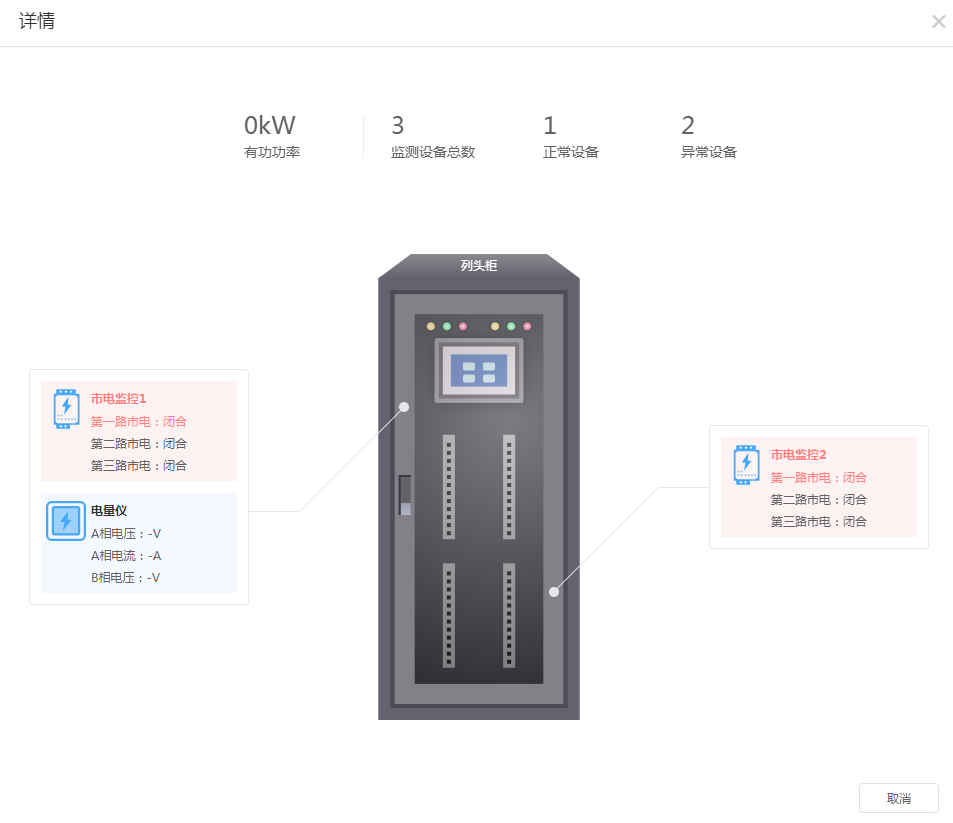The image size is (953, 823).
Task: Select the 电量仪 card title
Action: click(x=109, y=511)
